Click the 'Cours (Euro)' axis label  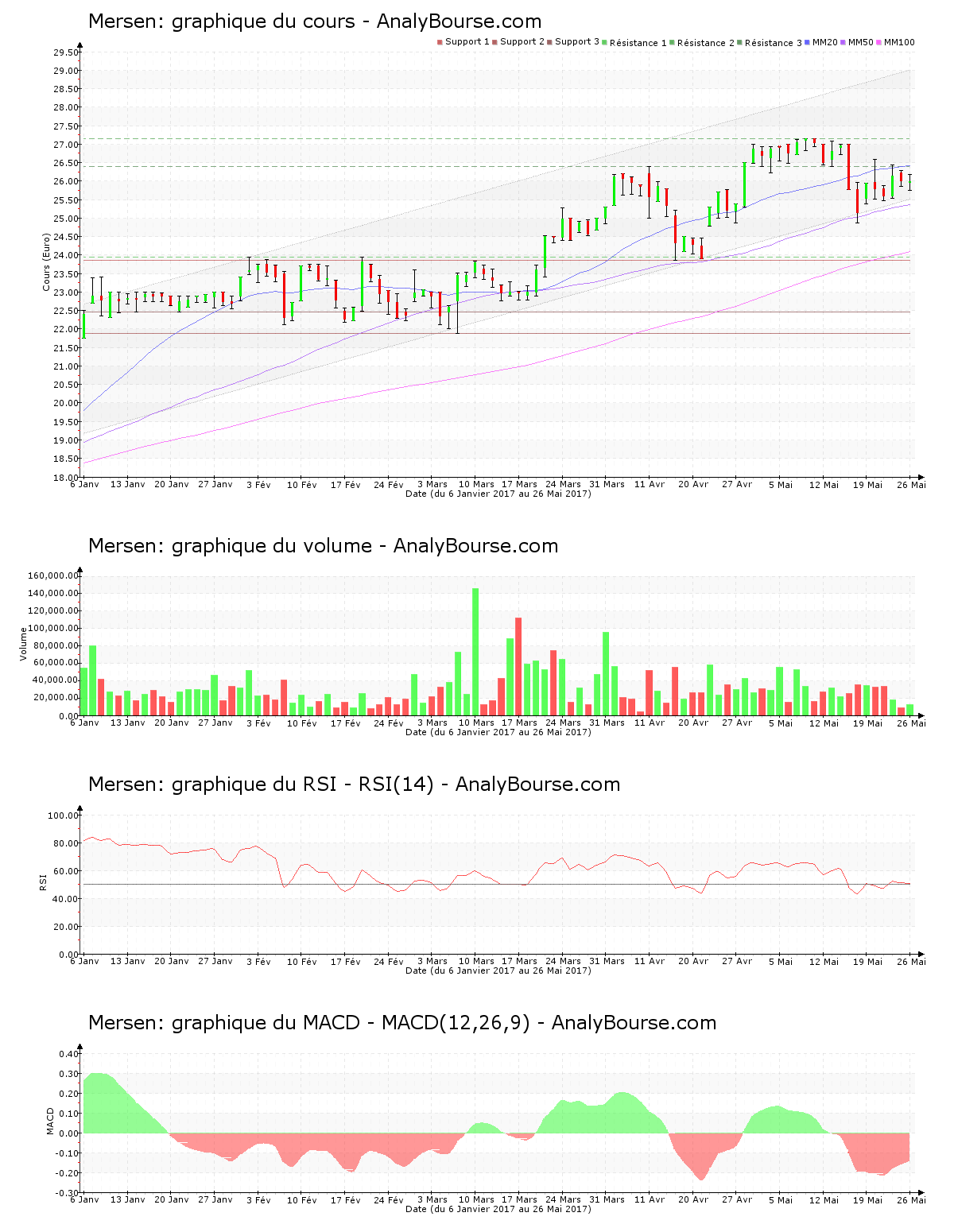(x=46, y=262)
